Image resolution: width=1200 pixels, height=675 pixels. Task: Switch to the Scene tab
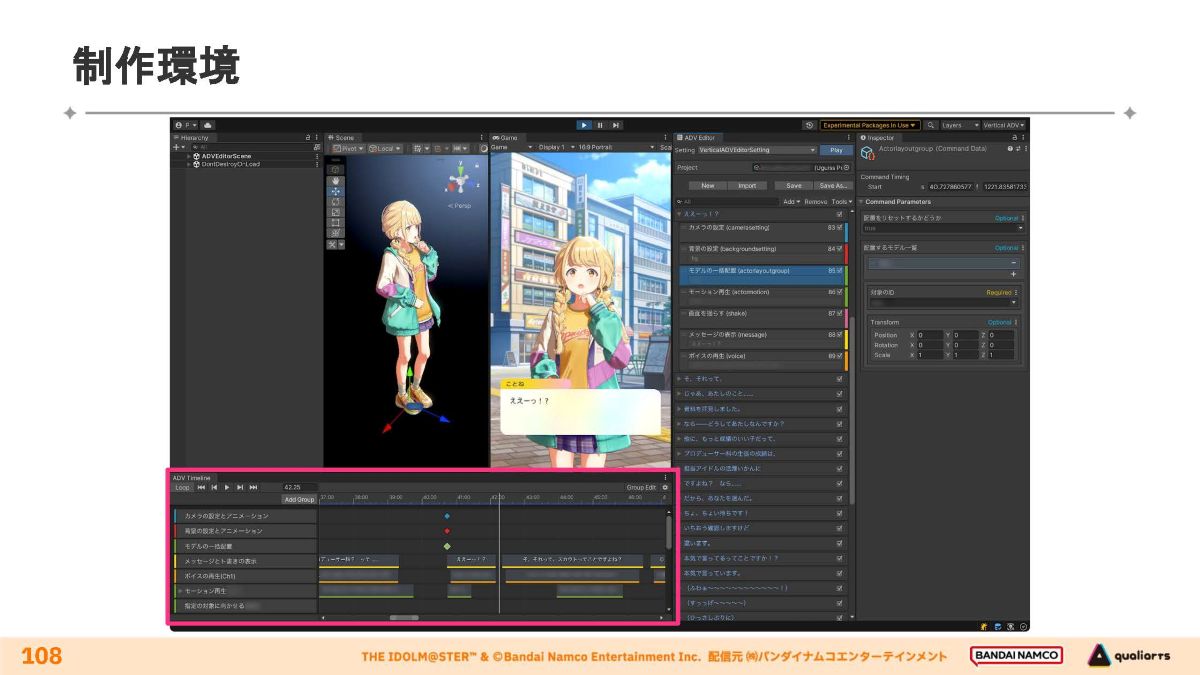(x=343, y=137)
